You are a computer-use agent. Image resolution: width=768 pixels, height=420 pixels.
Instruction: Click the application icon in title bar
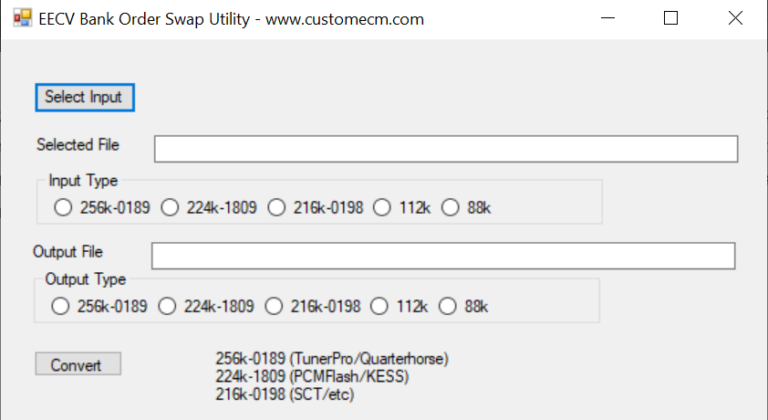22,18
